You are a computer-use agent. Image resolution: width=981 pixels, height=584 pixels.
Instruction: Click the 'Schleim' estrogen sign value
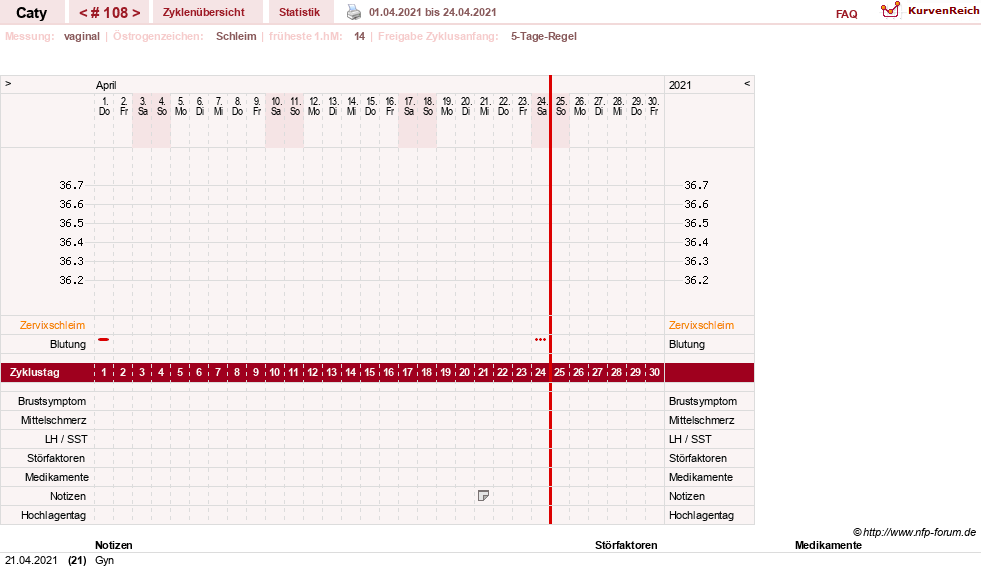tap(236, 36)
